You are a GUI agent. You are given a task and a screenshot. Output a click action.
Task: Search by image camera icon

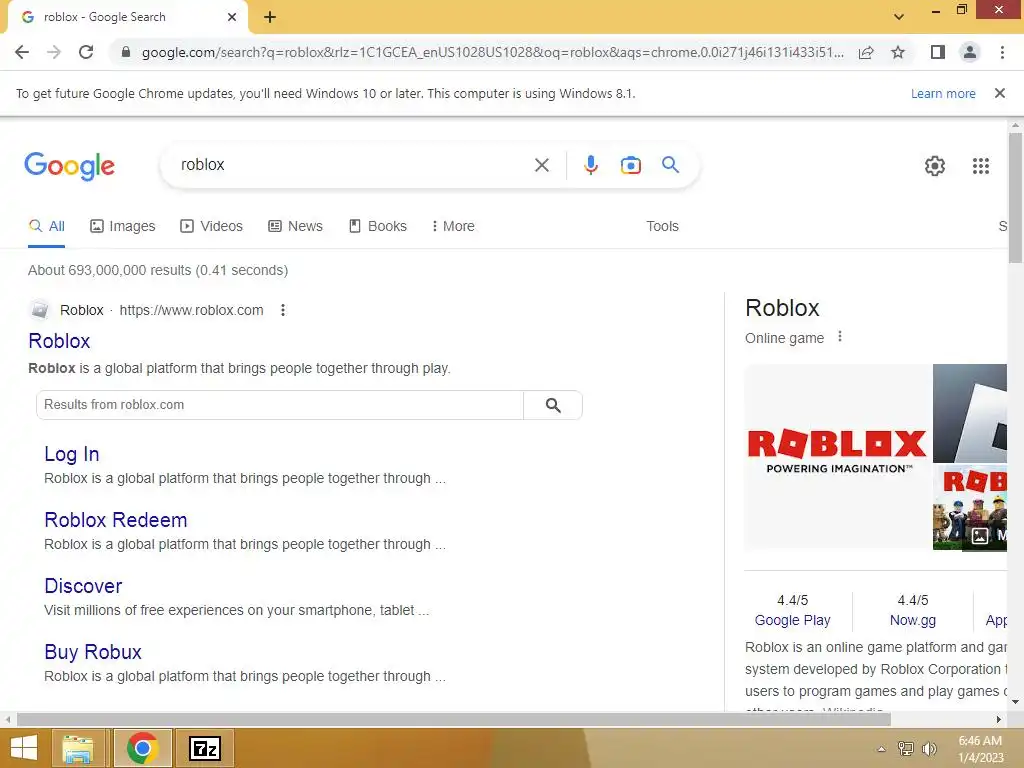coord(631,165)
